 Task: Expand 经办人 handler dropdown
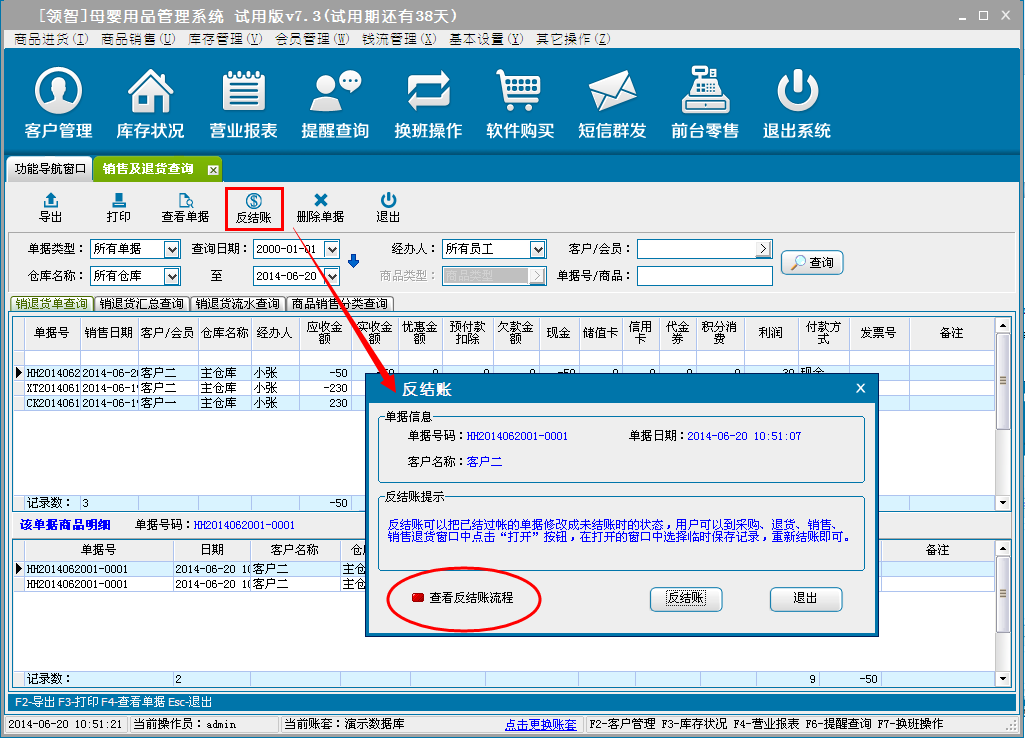[538, 249]
